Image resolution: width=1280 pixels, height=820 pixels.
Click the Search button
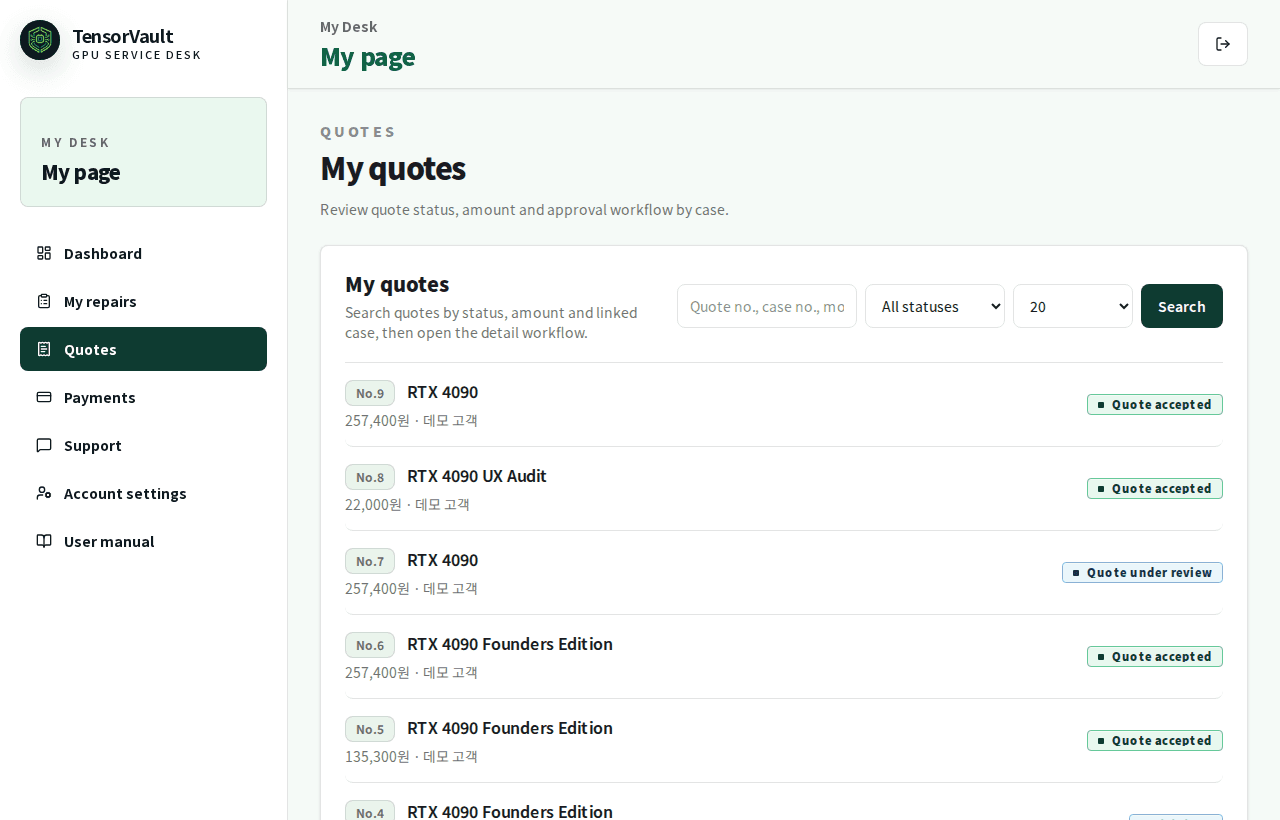coord(1182,306)
